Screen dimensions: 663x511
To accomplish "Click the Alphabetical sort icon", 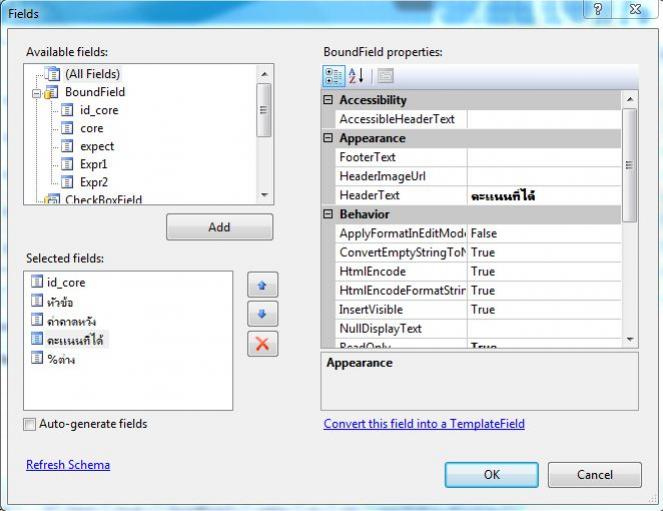I will (x=356, y=76).
